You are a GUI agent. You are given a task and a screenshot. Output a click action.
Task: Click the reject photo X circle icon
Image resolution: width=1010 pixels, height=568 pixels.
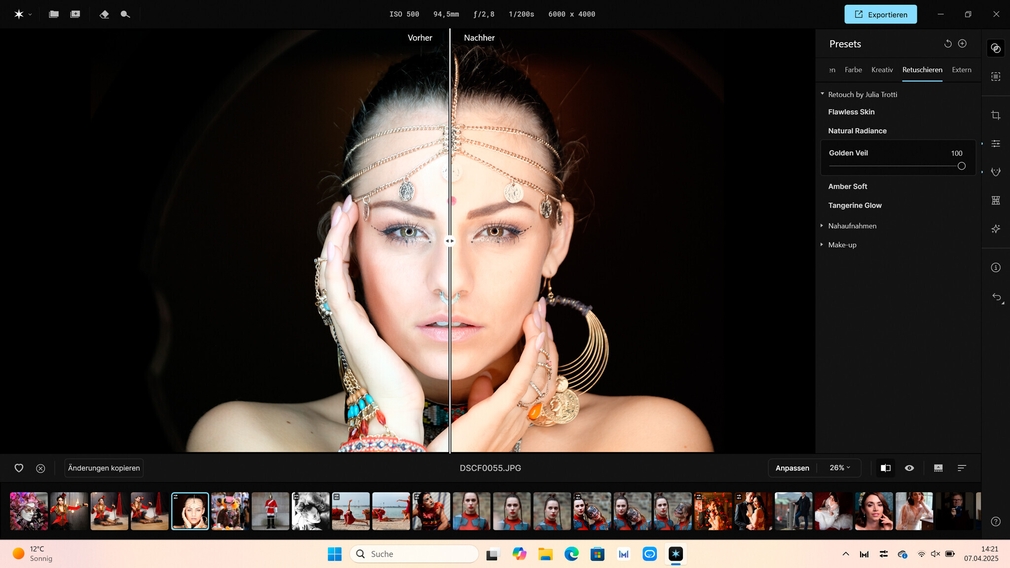tap(40, 468)
